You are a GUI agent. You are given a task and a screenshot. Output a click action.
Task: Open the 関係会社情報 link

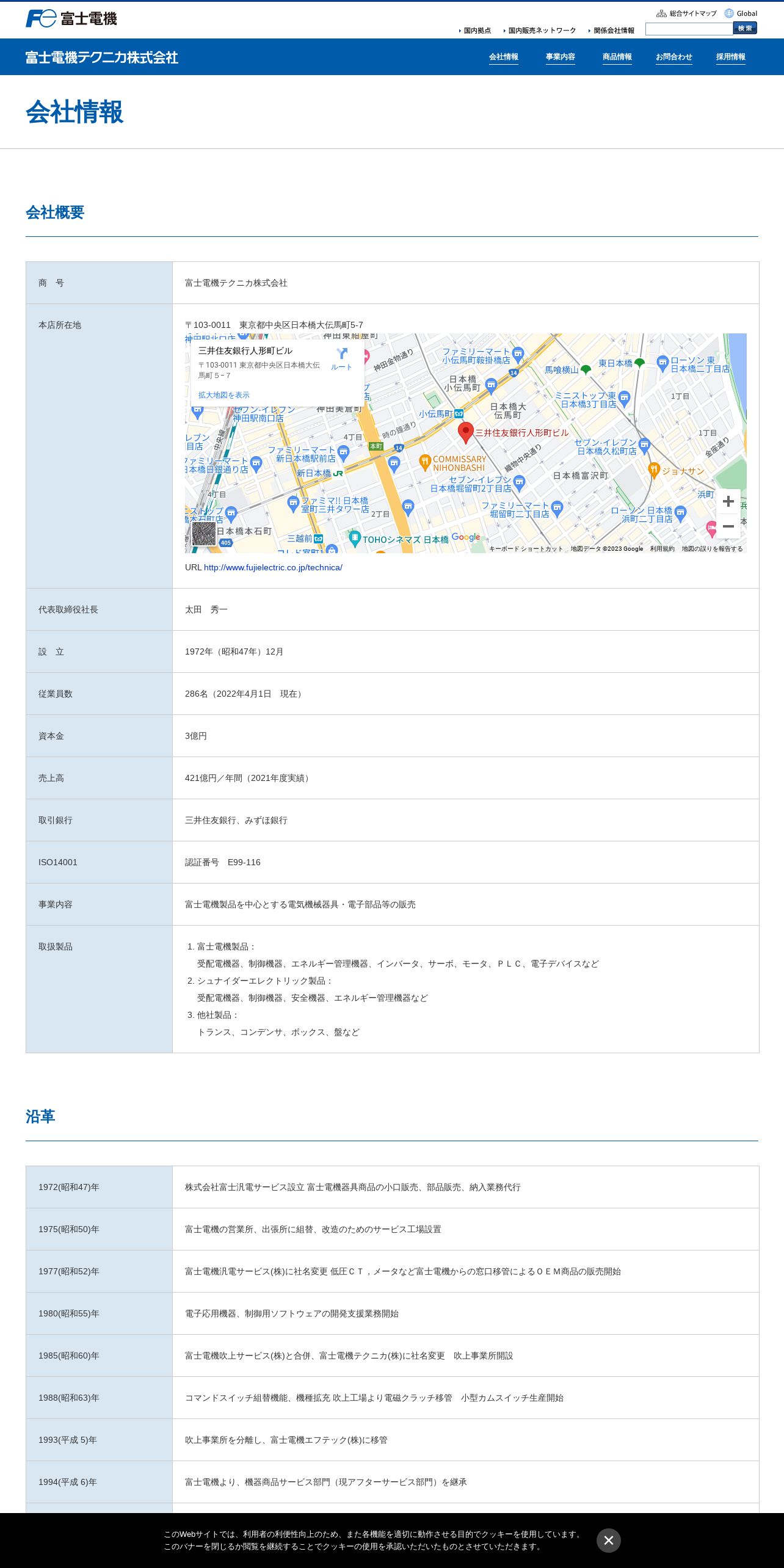coord(612,31)
